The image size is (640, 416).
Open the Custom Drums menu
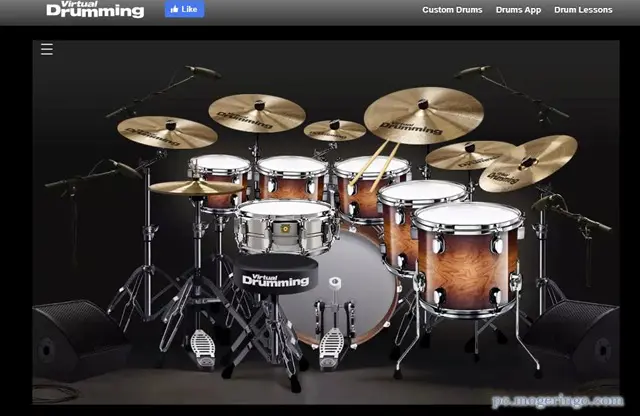point(452,10)
